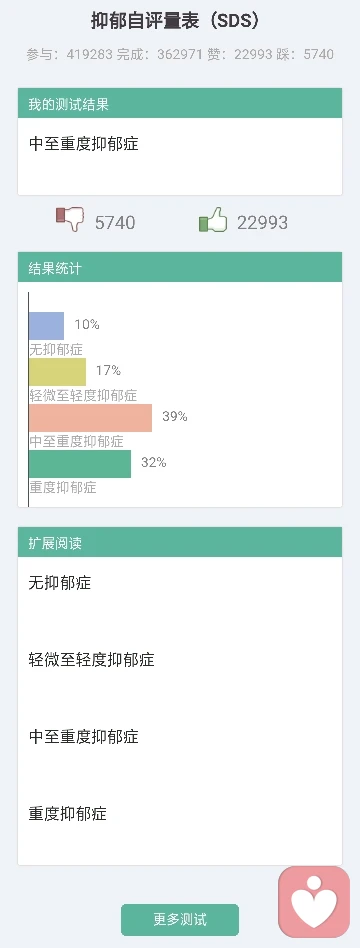Click the dislike count 5740
The width and height of the screenshot is (360, 948).
tap(115, 223)
